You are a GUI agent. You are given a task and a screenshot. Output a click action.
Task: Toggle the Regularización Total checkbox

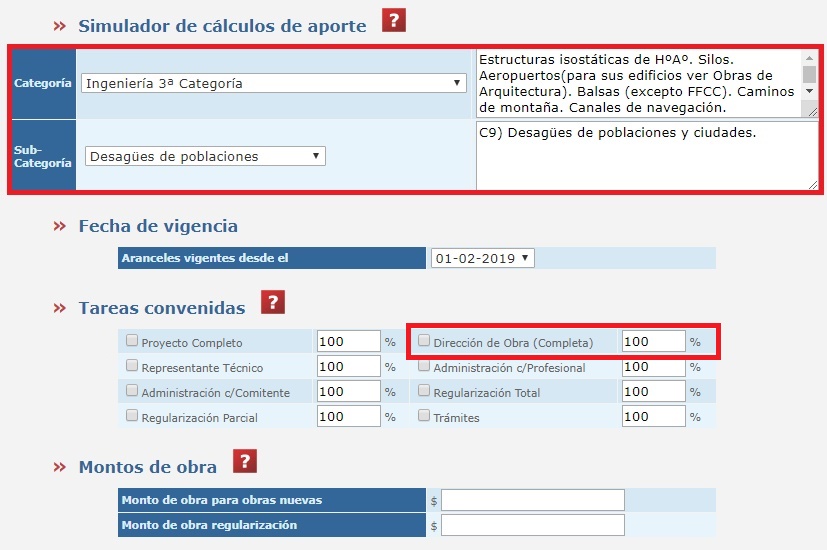point(424,391)
